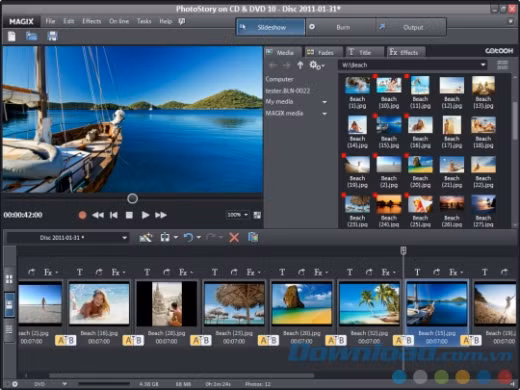Rotate the Beach (16).jpg slide

99,272
